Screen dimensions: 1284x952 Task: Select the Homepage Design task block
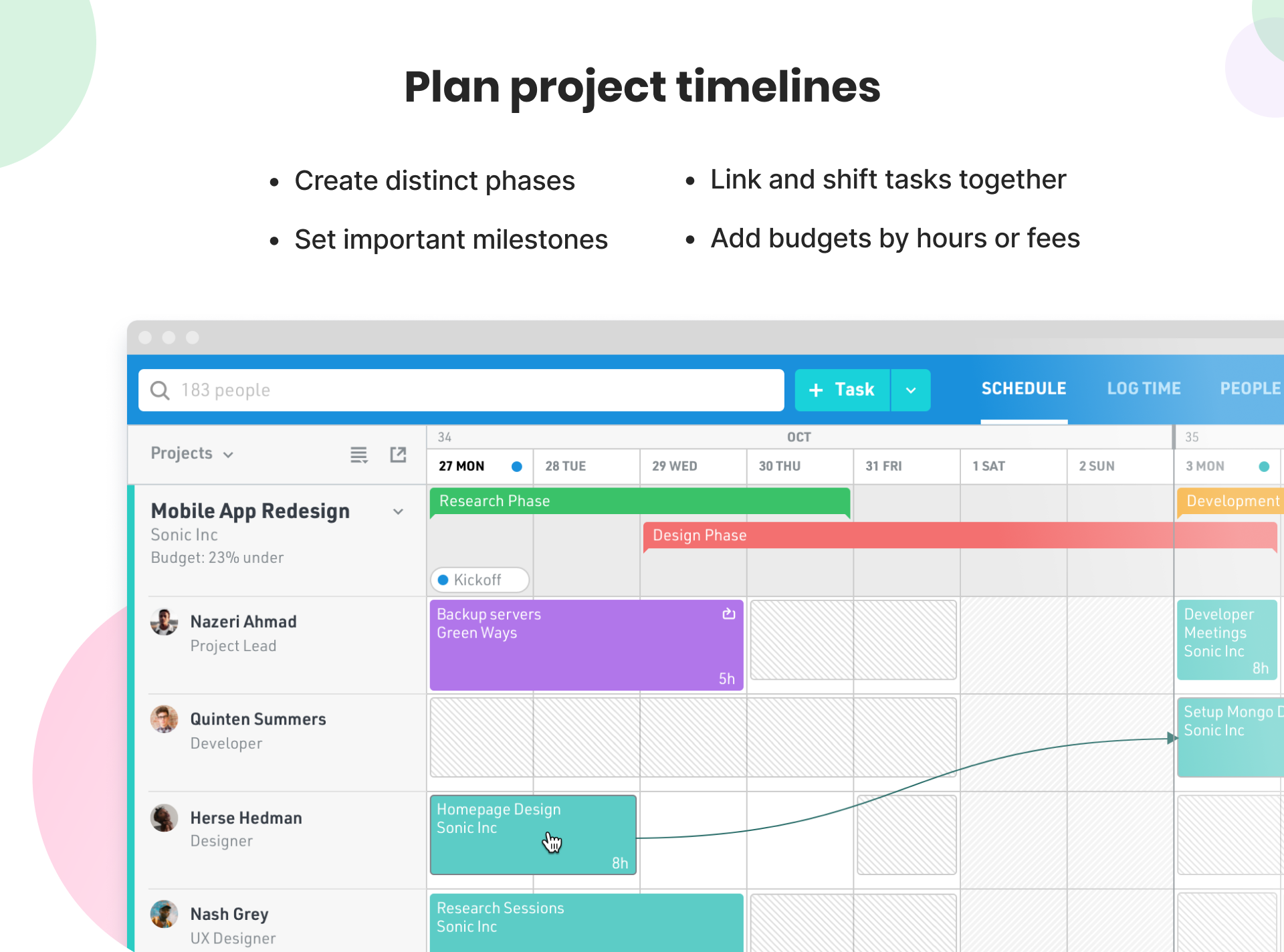pyautogui.click(x=533, y=834)
